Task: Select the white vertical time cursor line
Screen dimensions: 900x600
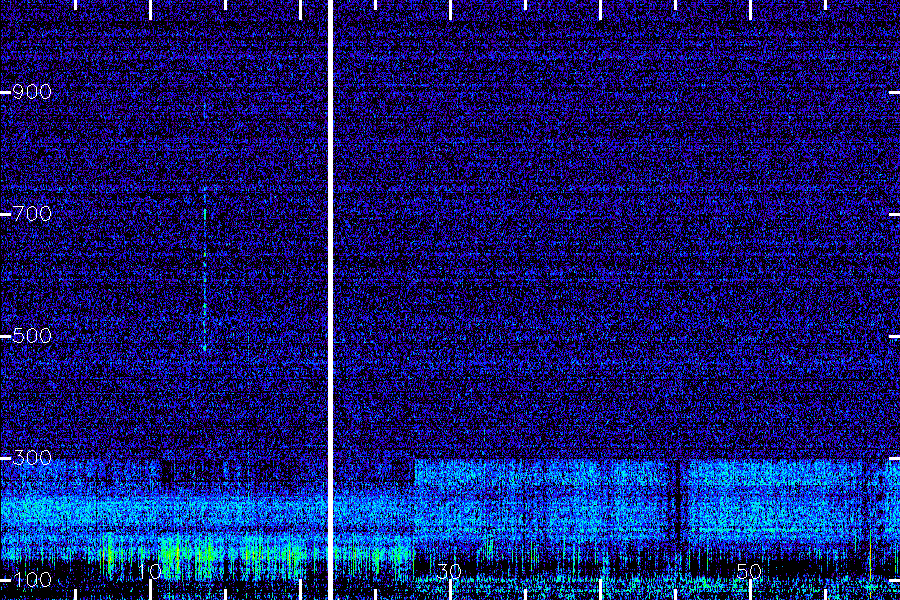Action: pos(330,300)
